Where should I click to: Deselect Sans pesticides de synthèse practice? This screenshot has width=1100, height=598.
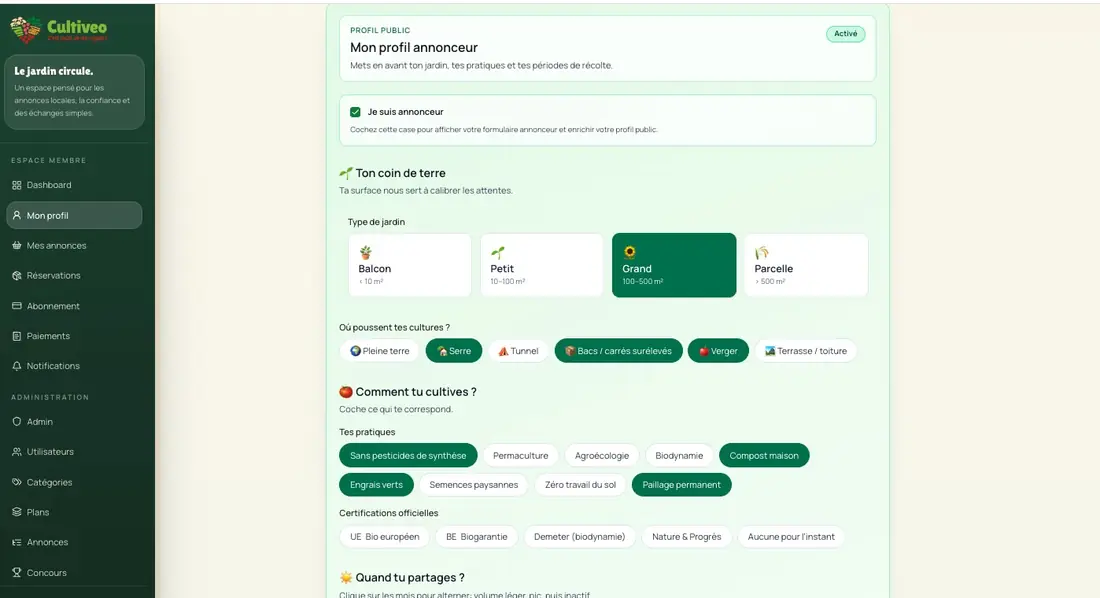coord(408,456)
